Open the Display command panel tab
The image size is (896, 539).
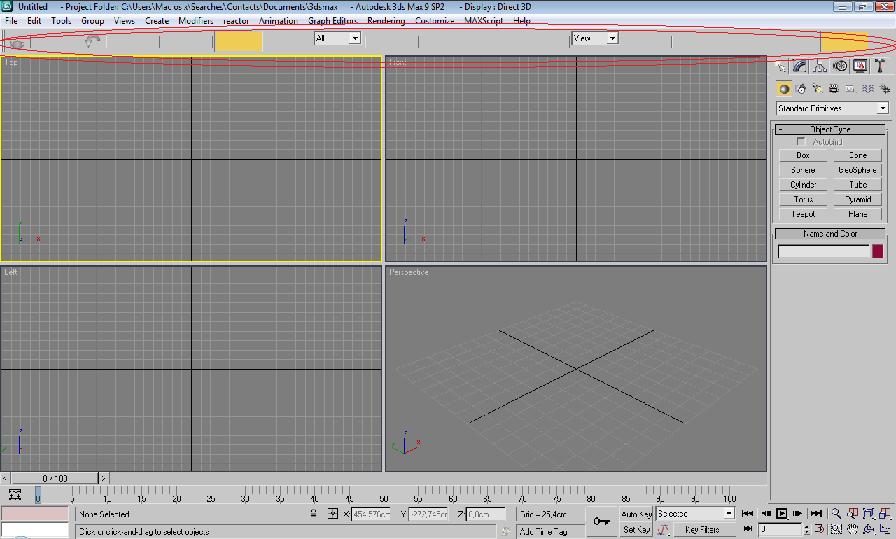pos(860,66)
